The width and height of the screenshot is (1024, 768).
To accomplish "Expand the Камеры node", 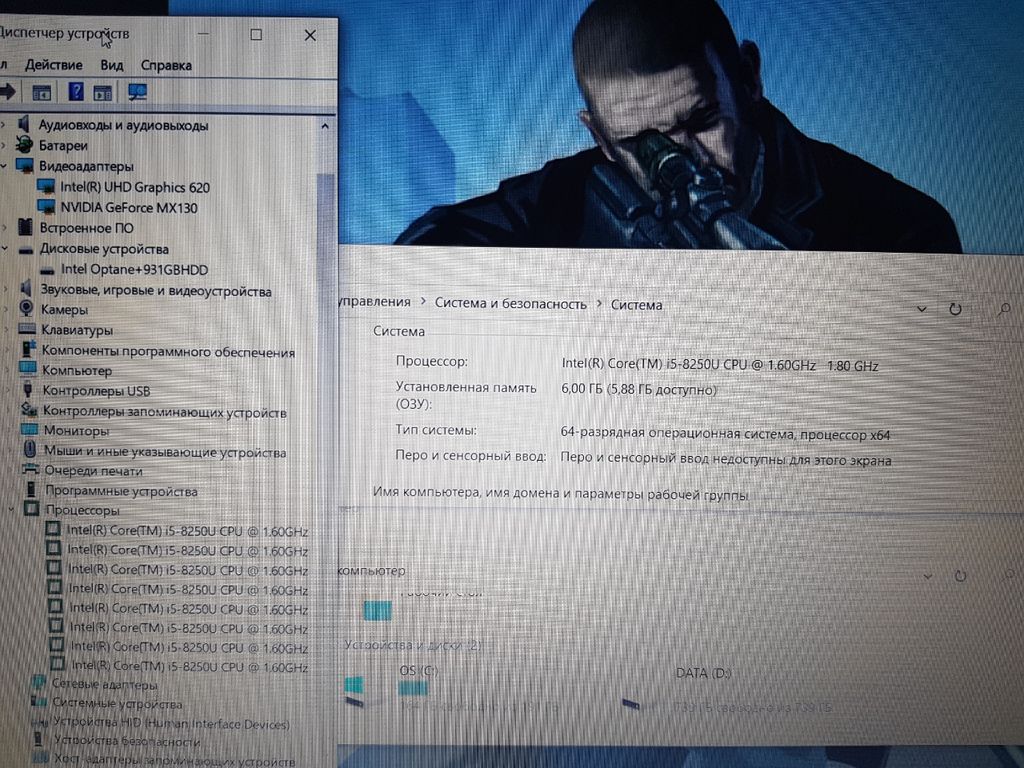I will 6,309.
